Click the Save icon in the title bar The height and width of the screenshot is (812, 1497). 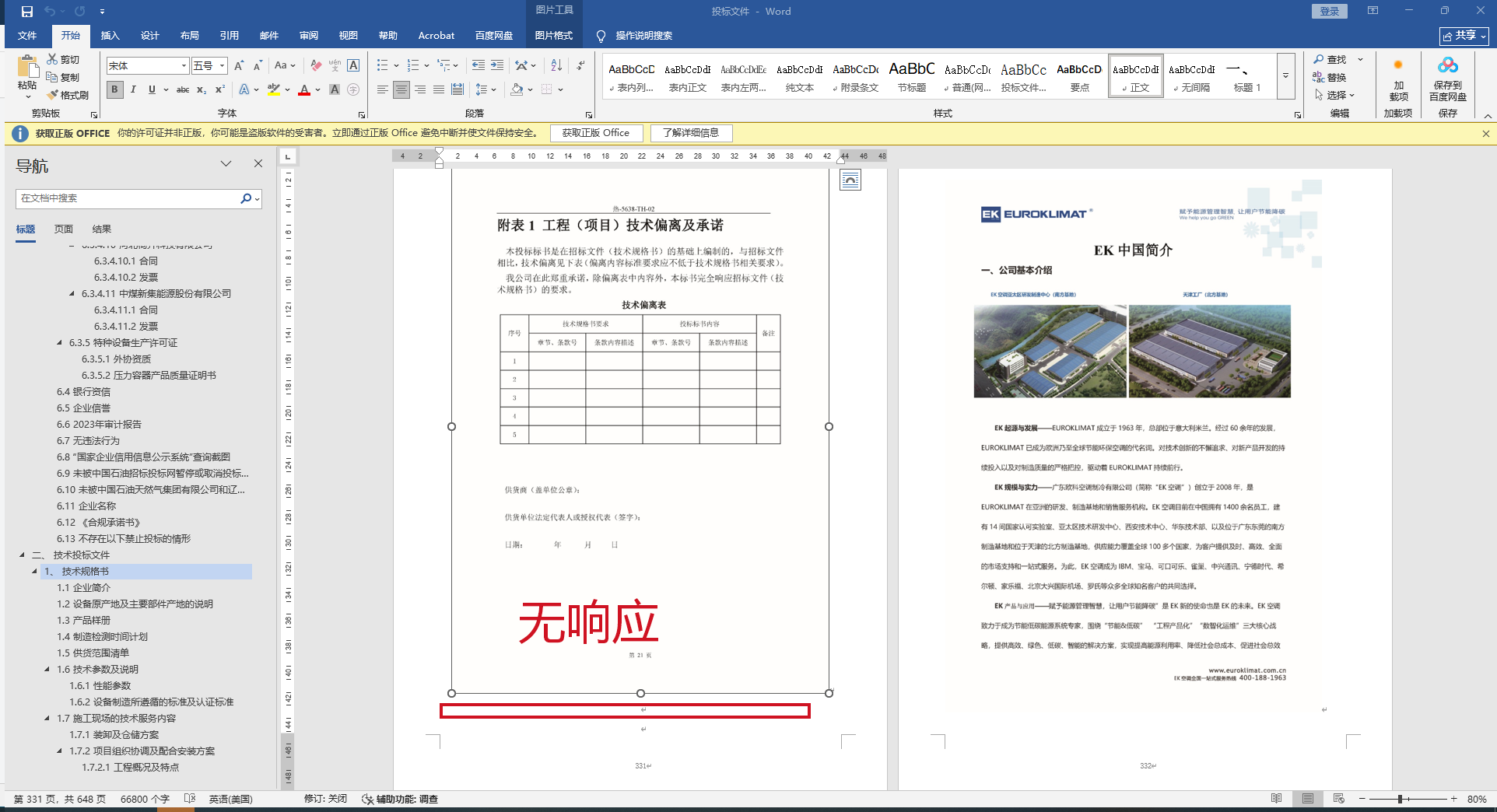[27, 12]
